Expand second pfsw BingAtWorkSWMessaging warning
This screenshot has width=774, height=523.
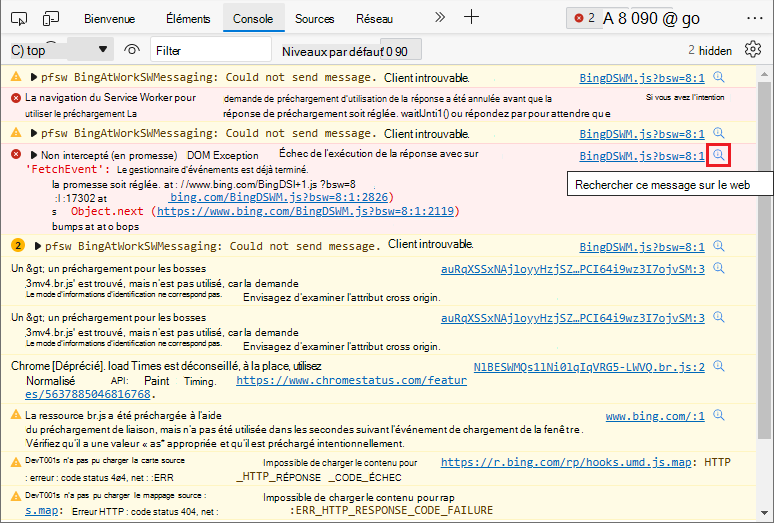34,133
